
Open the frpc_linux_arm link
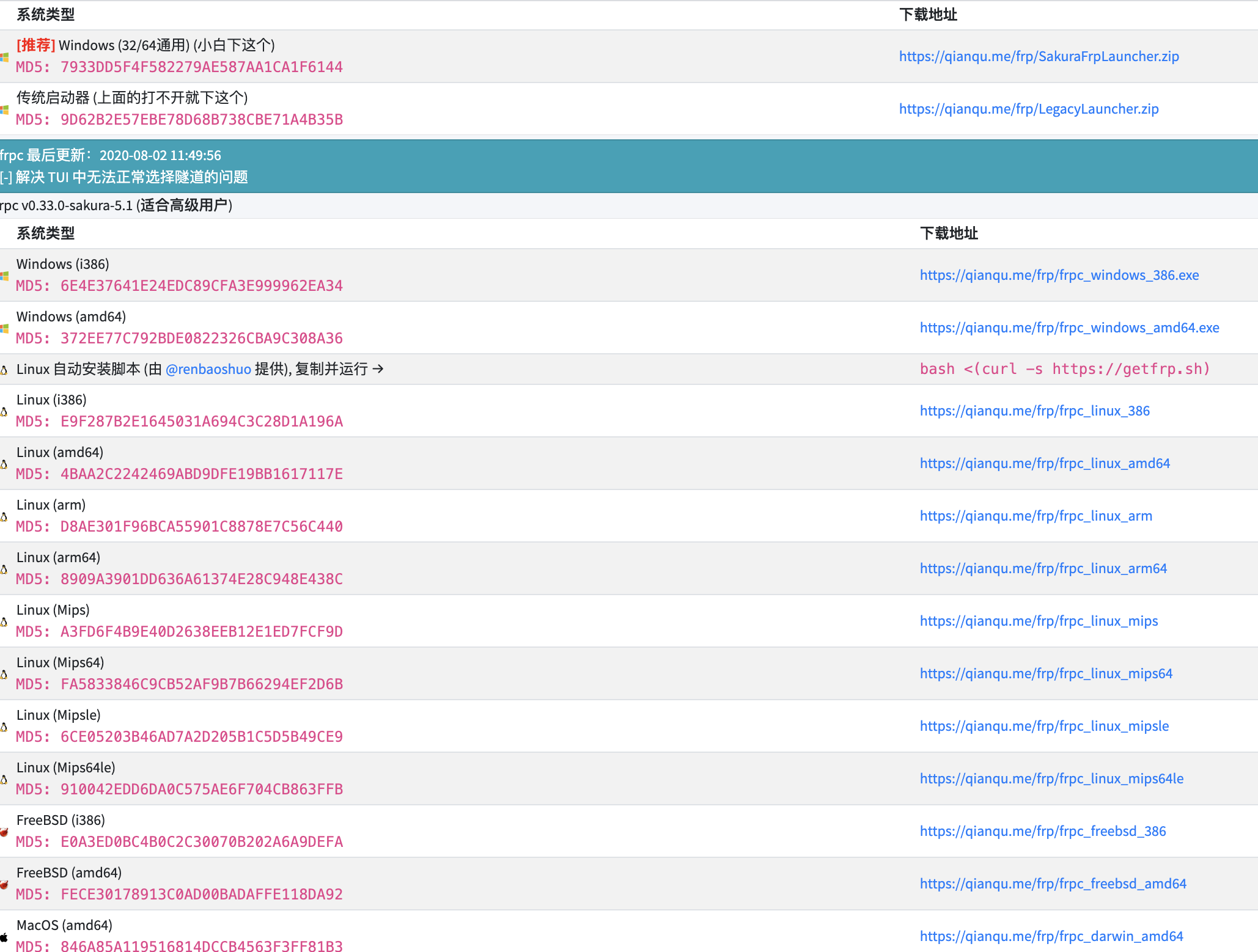point(1035,516)
